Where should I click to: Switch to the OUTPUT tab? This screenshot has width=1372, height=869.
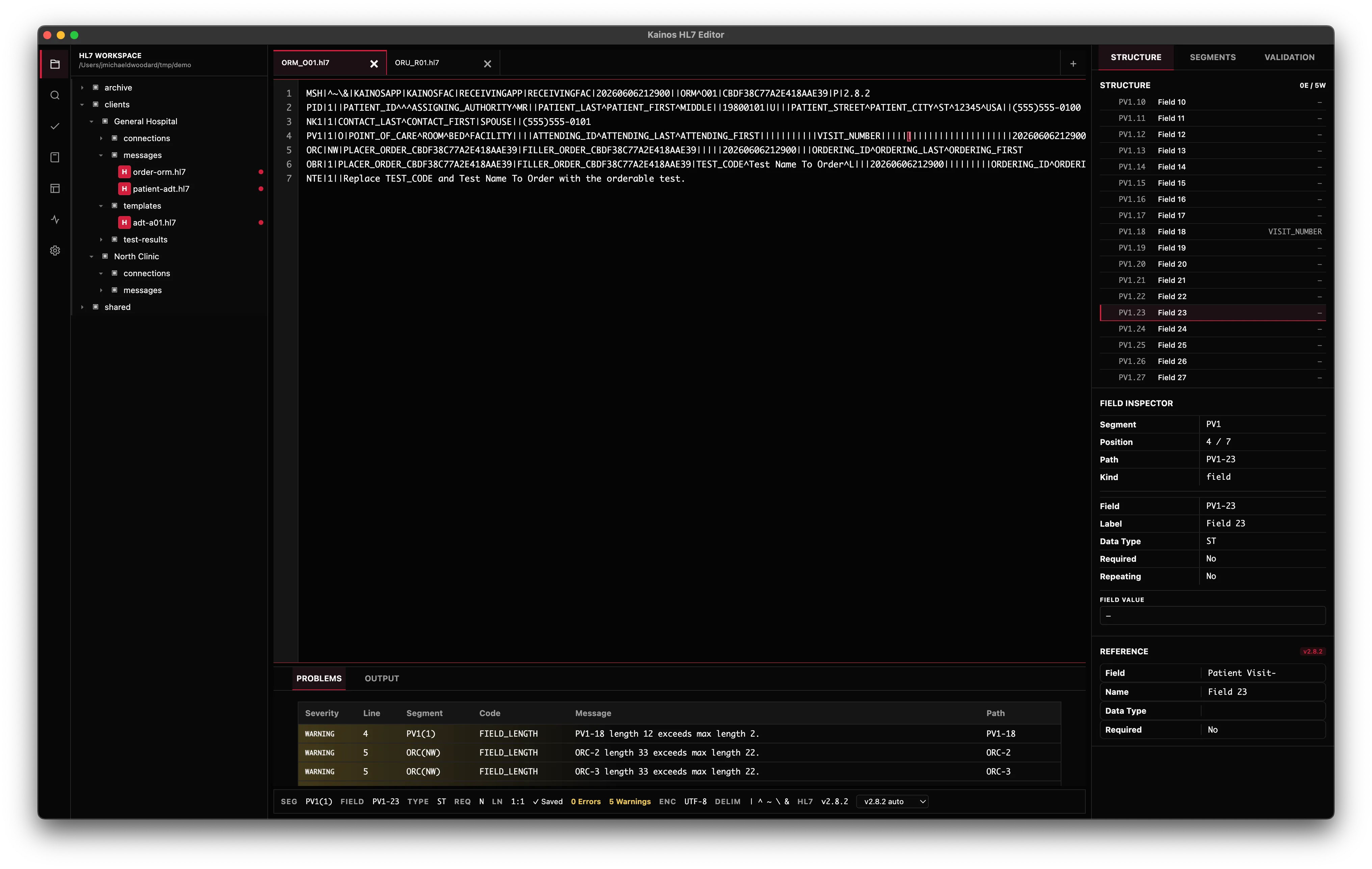point(382,678)
